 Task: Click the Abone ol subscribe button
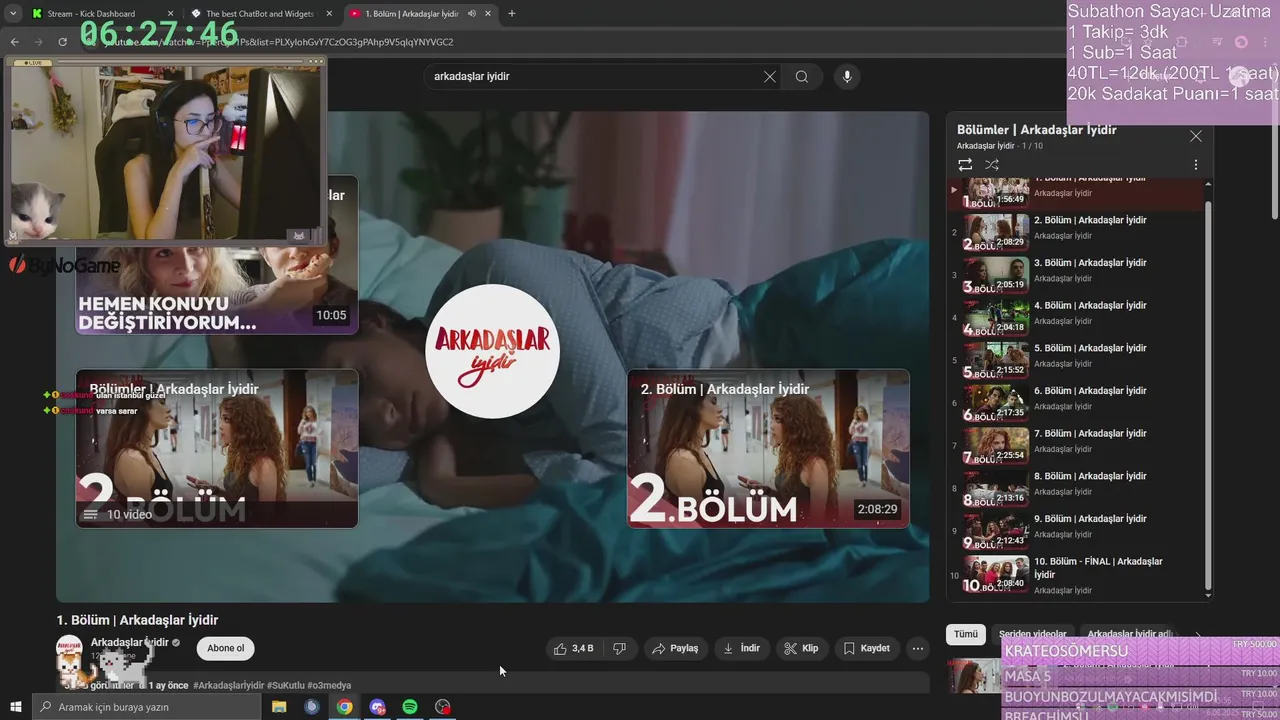tap(225, 648)
